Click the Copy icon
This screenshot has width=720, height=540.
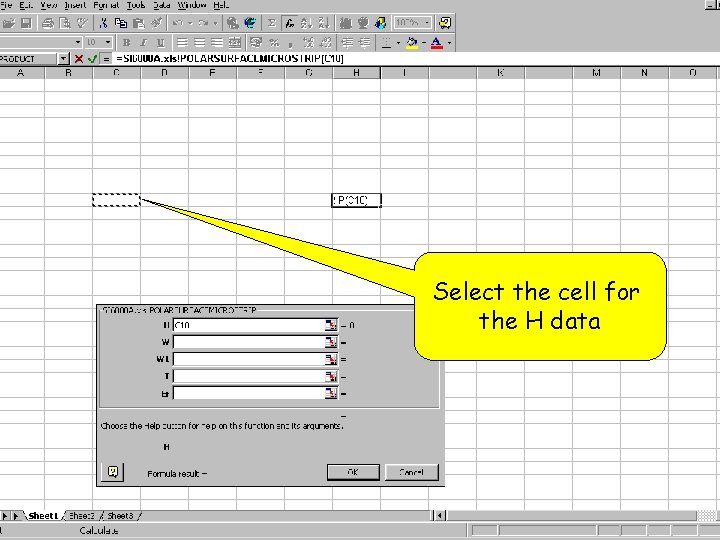[x=121, y=23]
